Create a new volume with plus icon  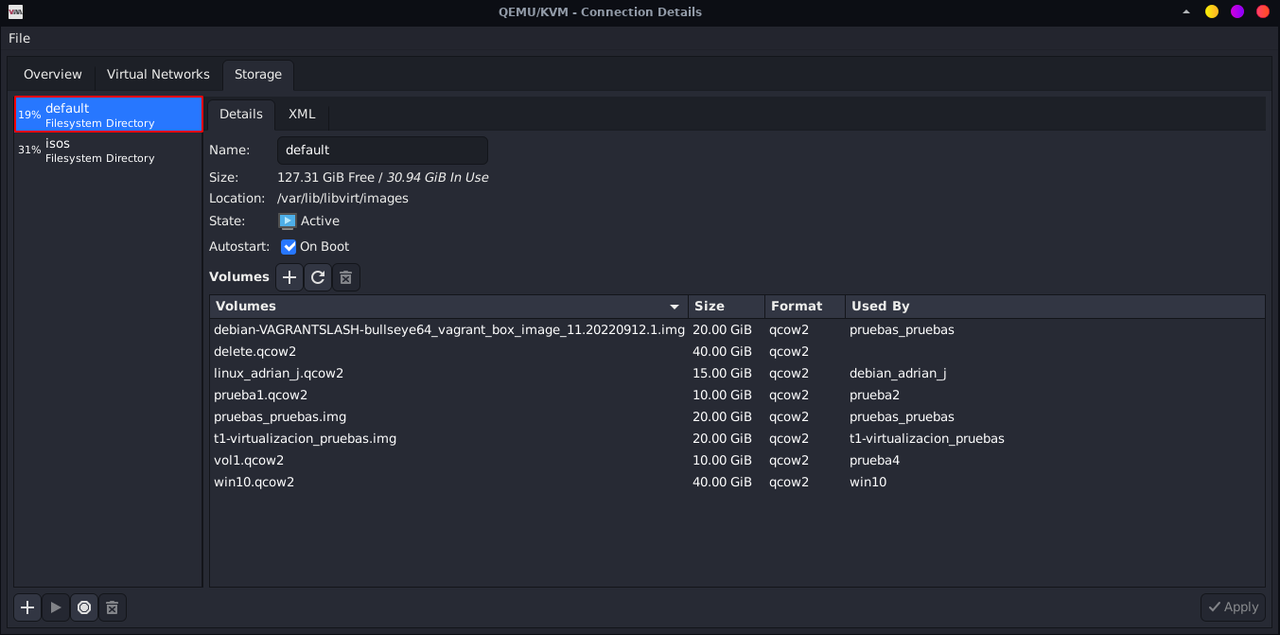289,277
